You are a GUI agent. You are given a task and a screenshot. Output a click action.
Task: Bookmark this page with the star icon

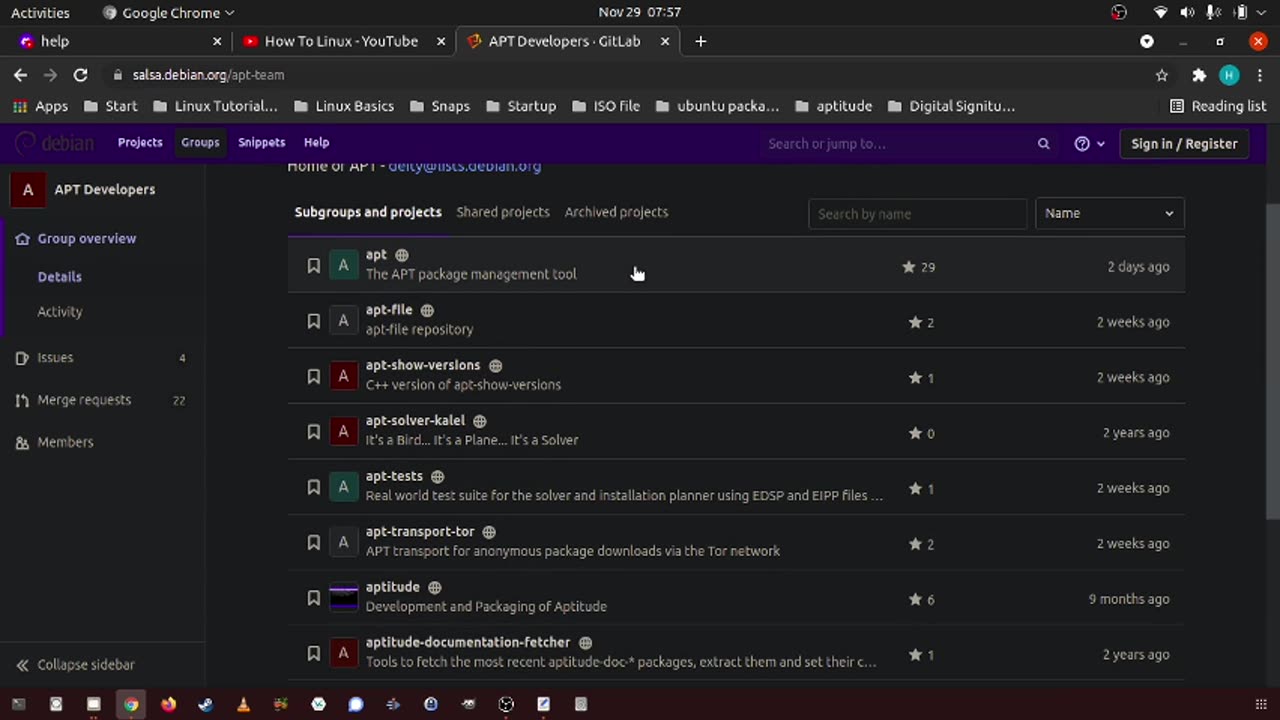[1161, 75]
